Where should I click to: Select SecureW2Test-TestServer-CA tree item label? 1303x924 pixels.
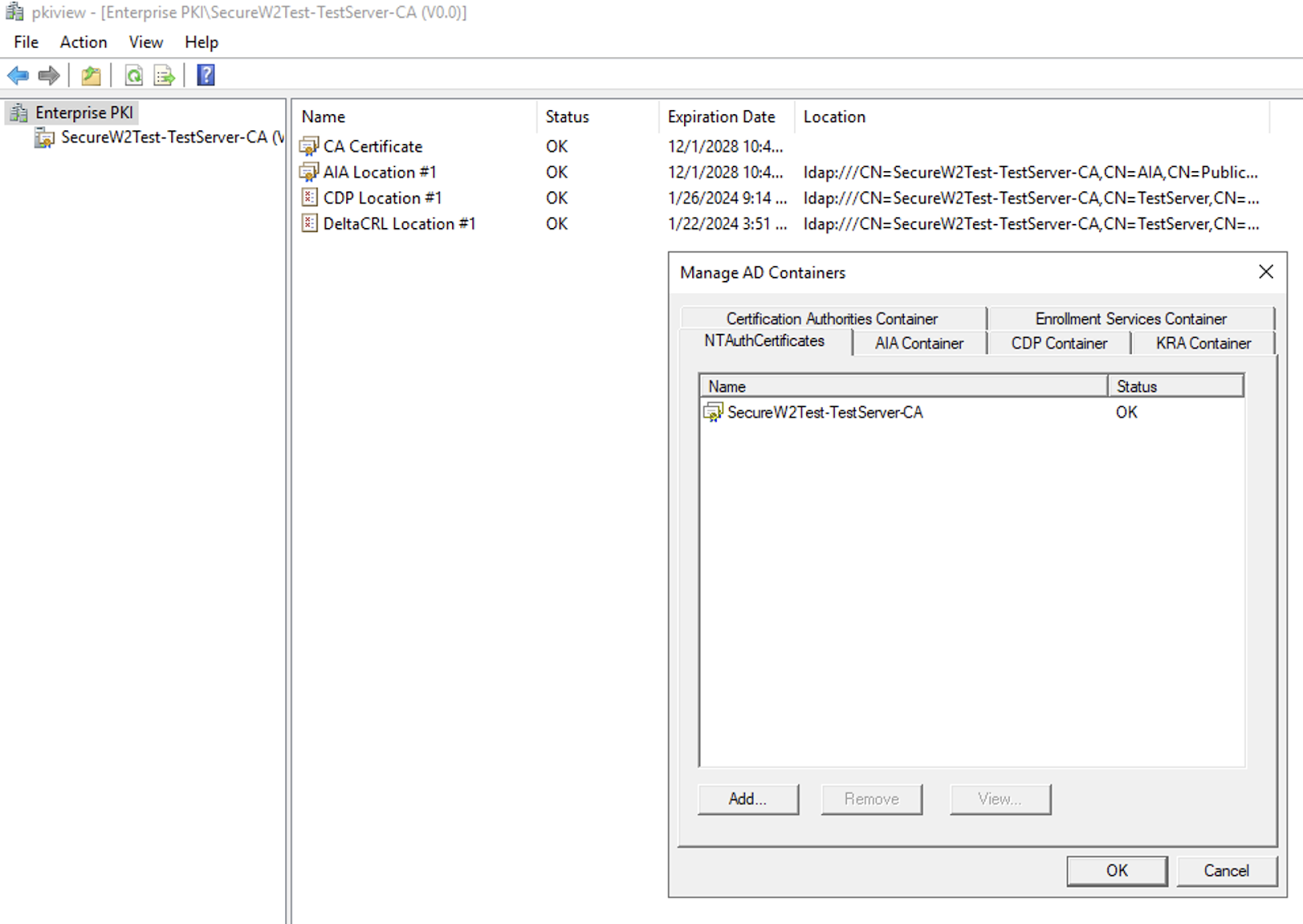coord(173,138)
